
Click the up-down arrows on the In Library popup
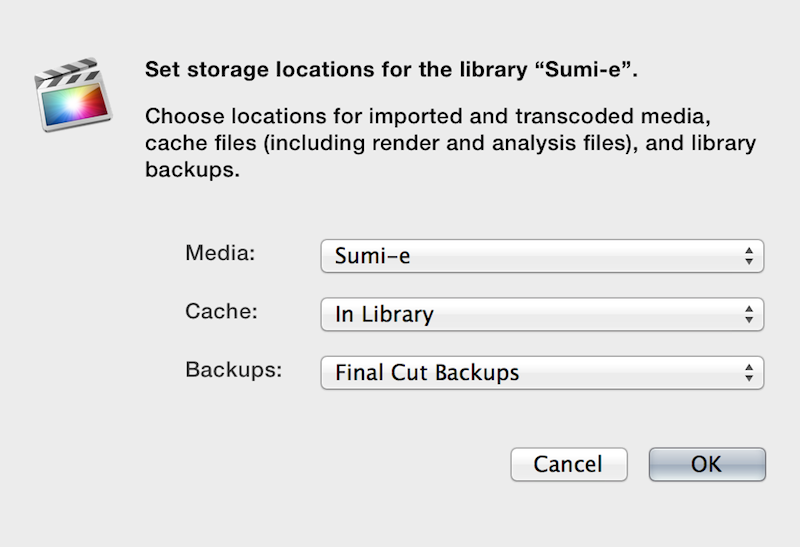coord(748,314)
